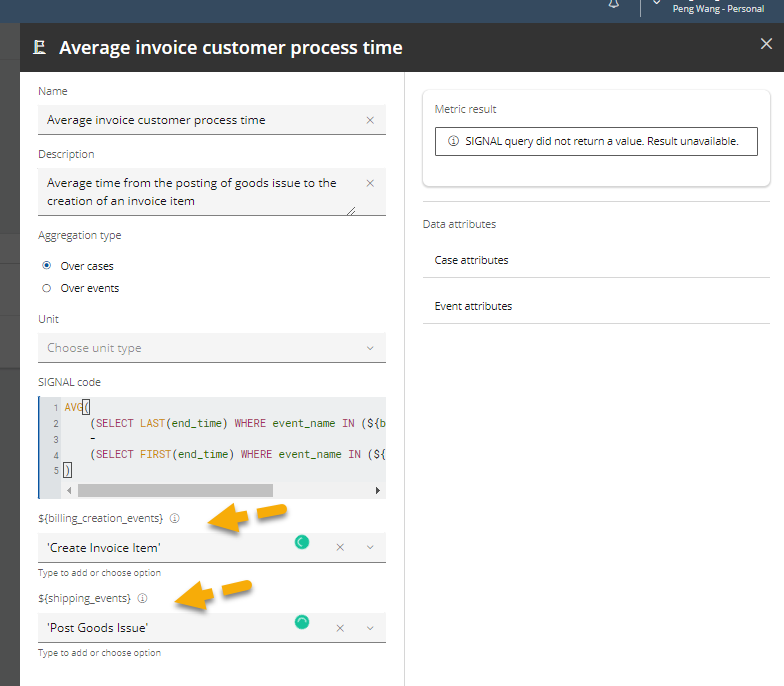This screenshot has width=784, height=686.
Task: Expand the shipping events dropdown arrow
Action: click(370, 628)
